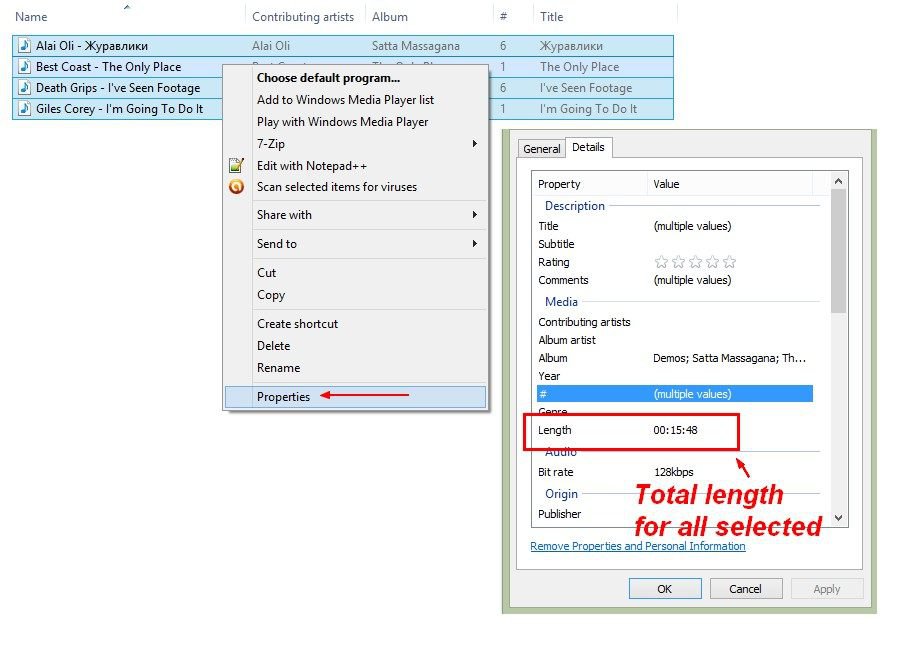The image size is (923, 669).
Task: Select the Delete option in context menu
Action: pos(273,346)
